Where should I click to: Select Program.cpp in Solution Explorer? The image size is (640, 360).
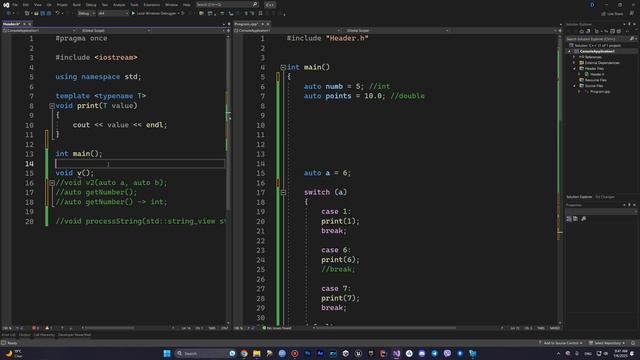(x=600, y=91)
